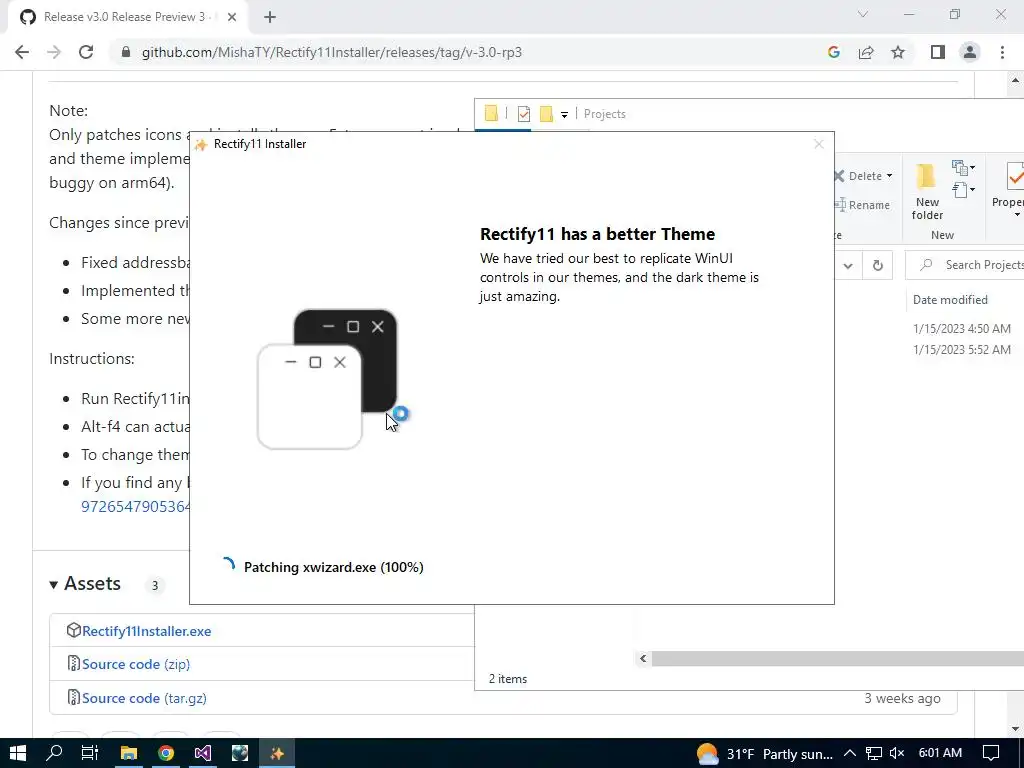Download Rectify11Installer.exe asset
The width and height of the screenshot is (1024, 768).
tap(146, 632)
